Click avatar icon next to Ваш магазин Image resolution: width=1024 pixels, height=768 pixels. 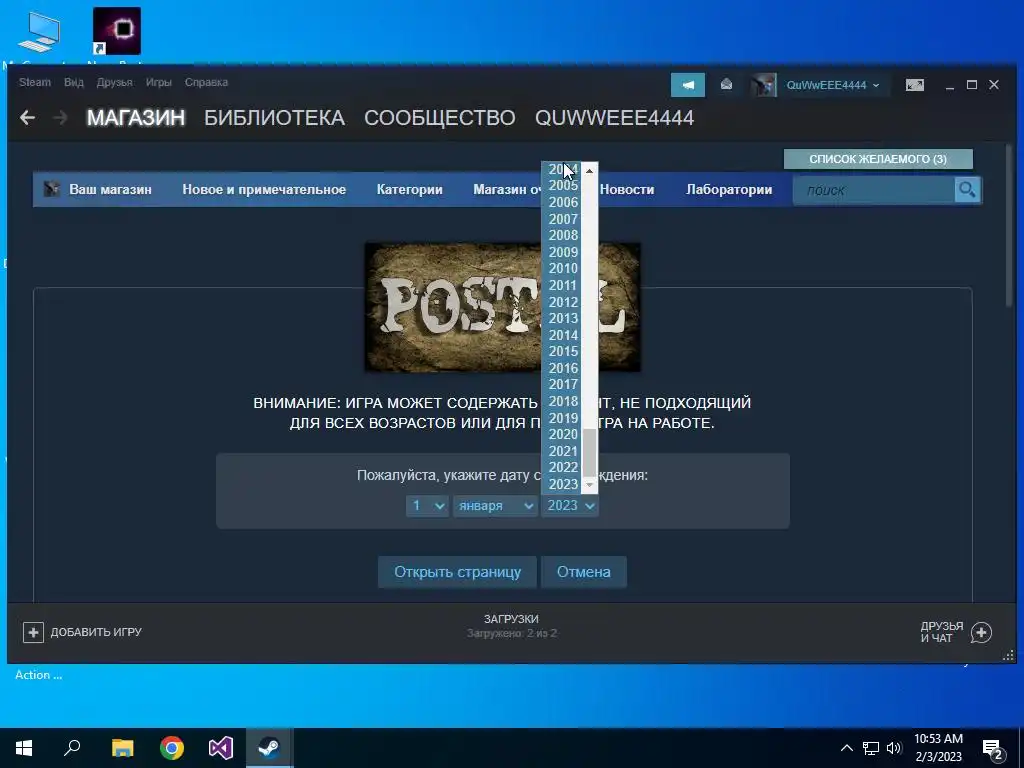52,189
